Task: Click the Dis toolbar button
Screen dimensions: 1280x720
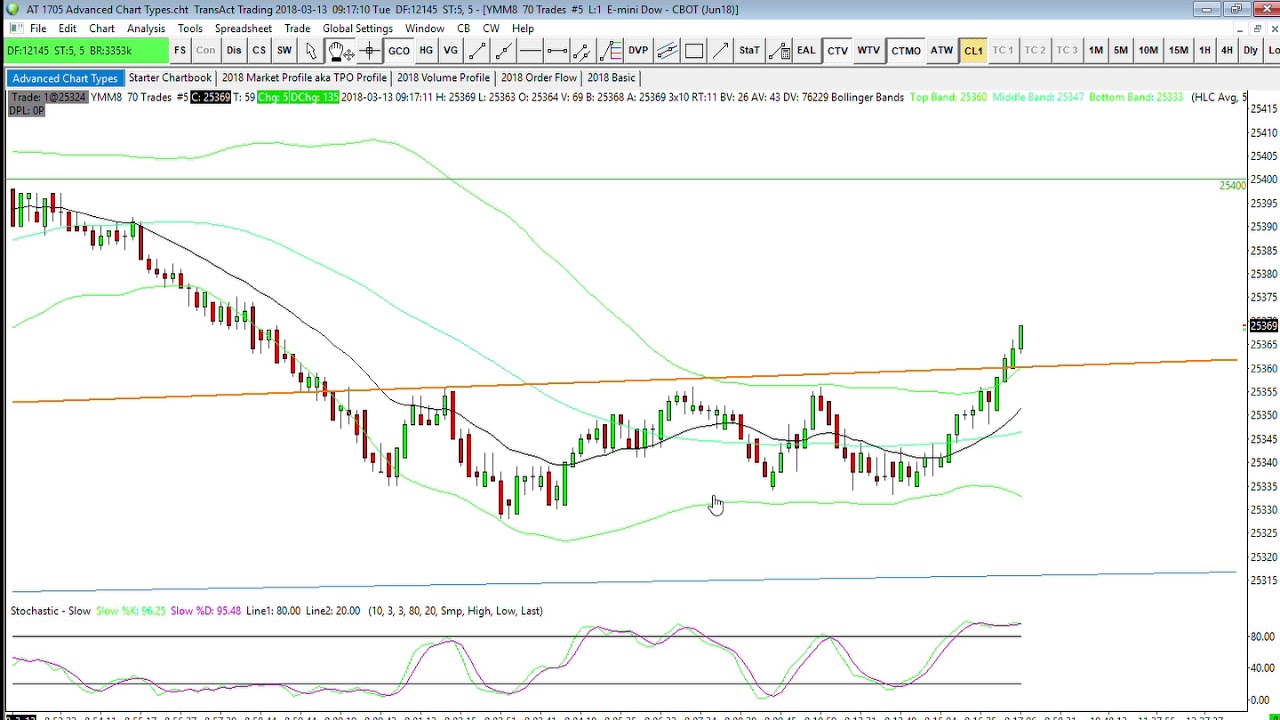Action: (x=233, y=50)
